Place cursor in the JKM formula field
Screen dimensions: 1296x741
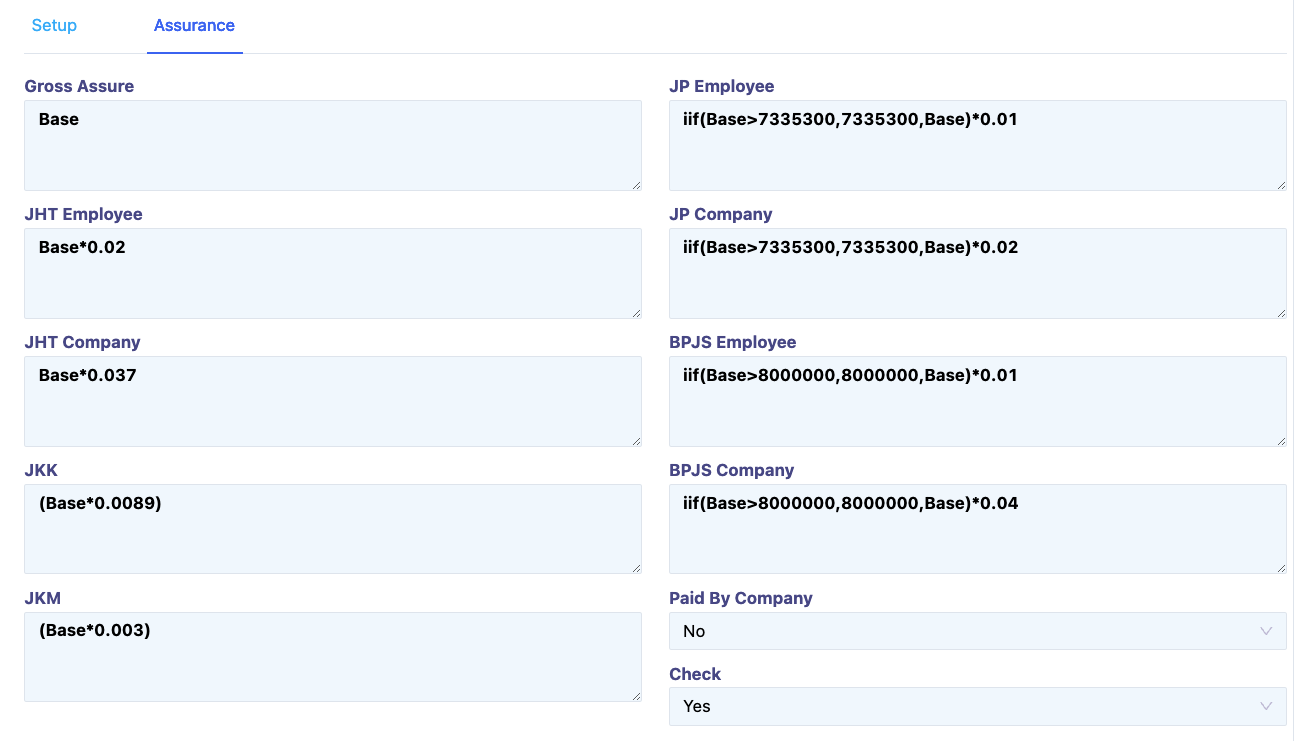coord(332,657)
